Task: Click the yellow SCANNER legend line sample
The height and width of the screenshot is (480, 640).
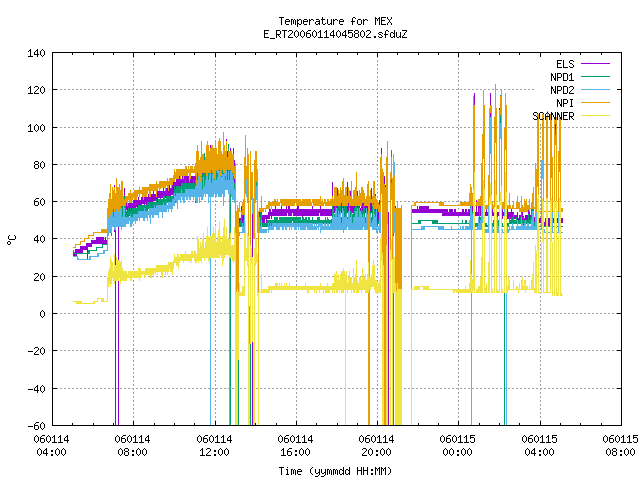Action: [595, 116]
